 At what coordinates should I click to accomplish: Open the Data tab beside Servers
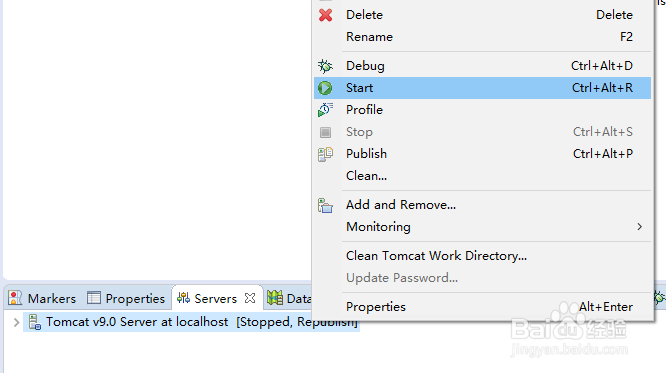click(289, 298)
